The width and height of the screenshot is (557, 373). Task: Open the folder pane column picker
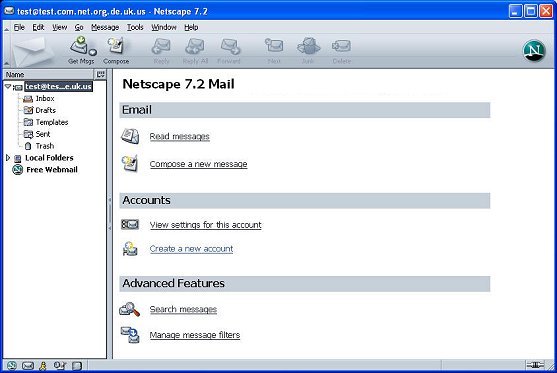[x=101, y=75]
